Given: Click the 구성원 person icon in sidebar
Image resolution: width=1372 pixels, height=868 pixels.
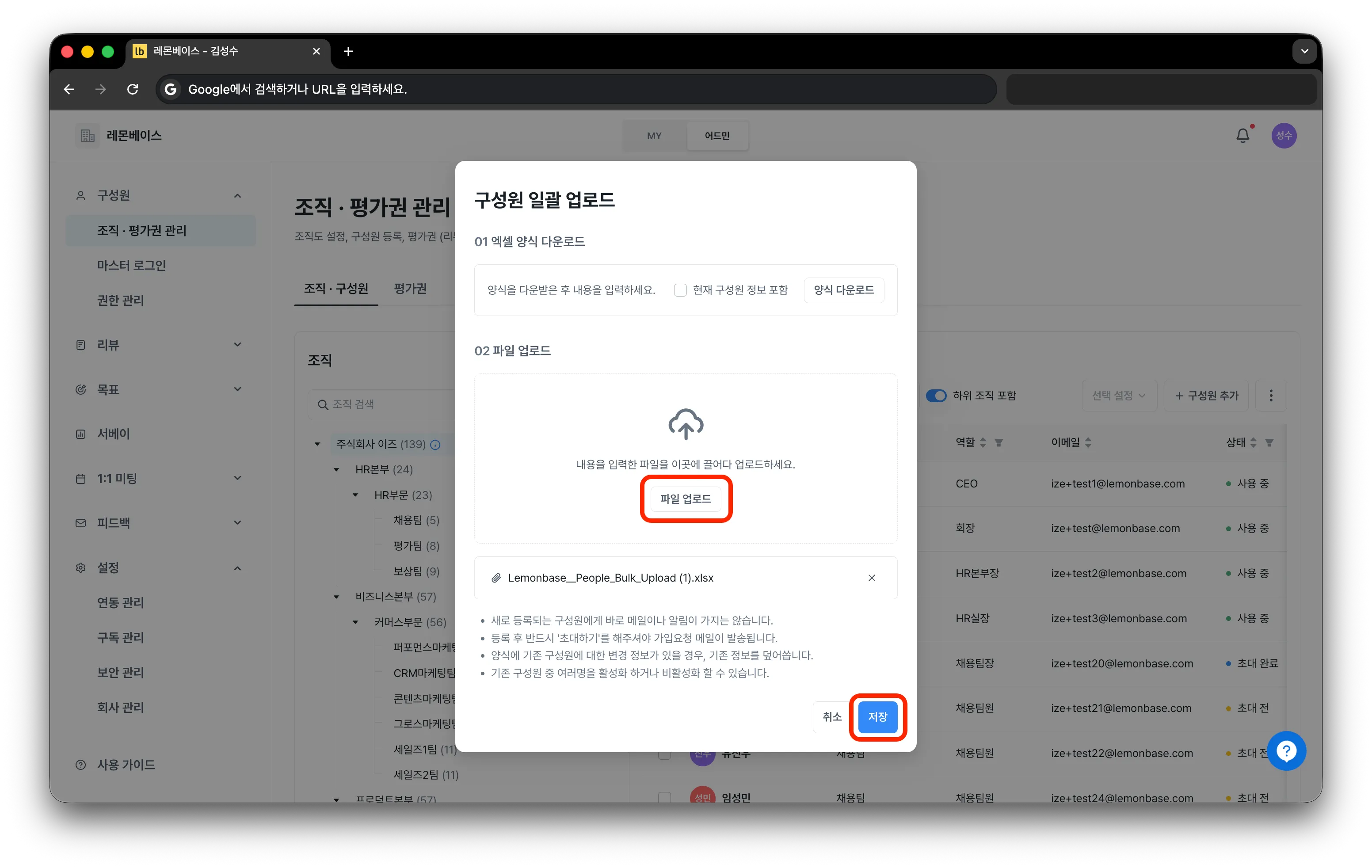Looking at the screenshot, I should [81, 195].
